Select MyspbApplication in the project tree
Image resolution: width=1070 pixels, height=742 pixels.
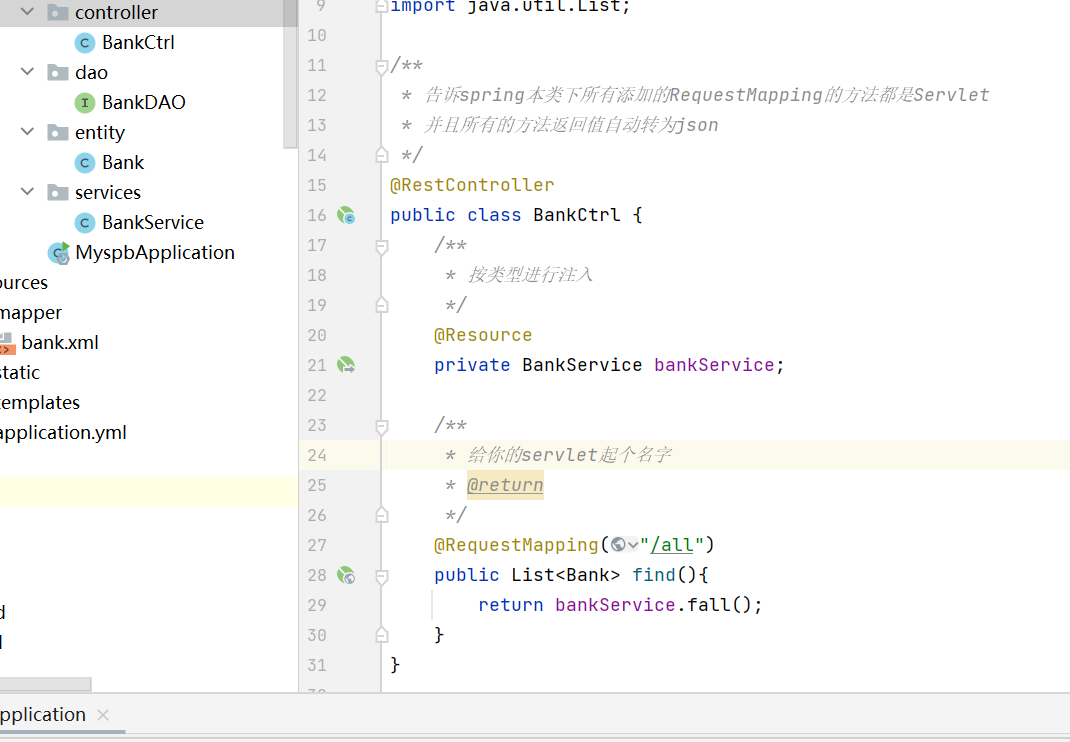pyautogui.click(x=155, y=253)
